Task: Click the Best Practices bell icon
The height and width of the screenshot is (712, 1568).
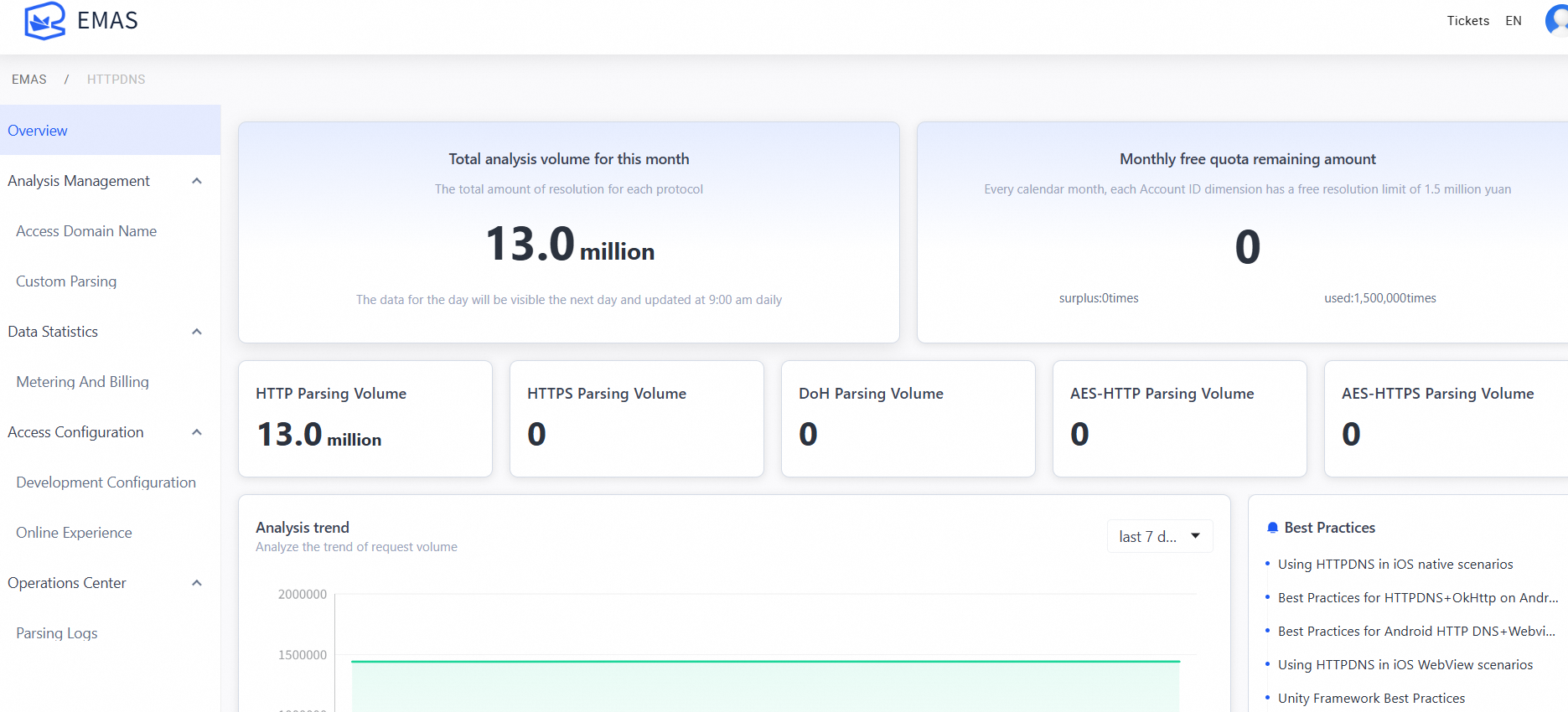Action: (x=1272, y=528)
